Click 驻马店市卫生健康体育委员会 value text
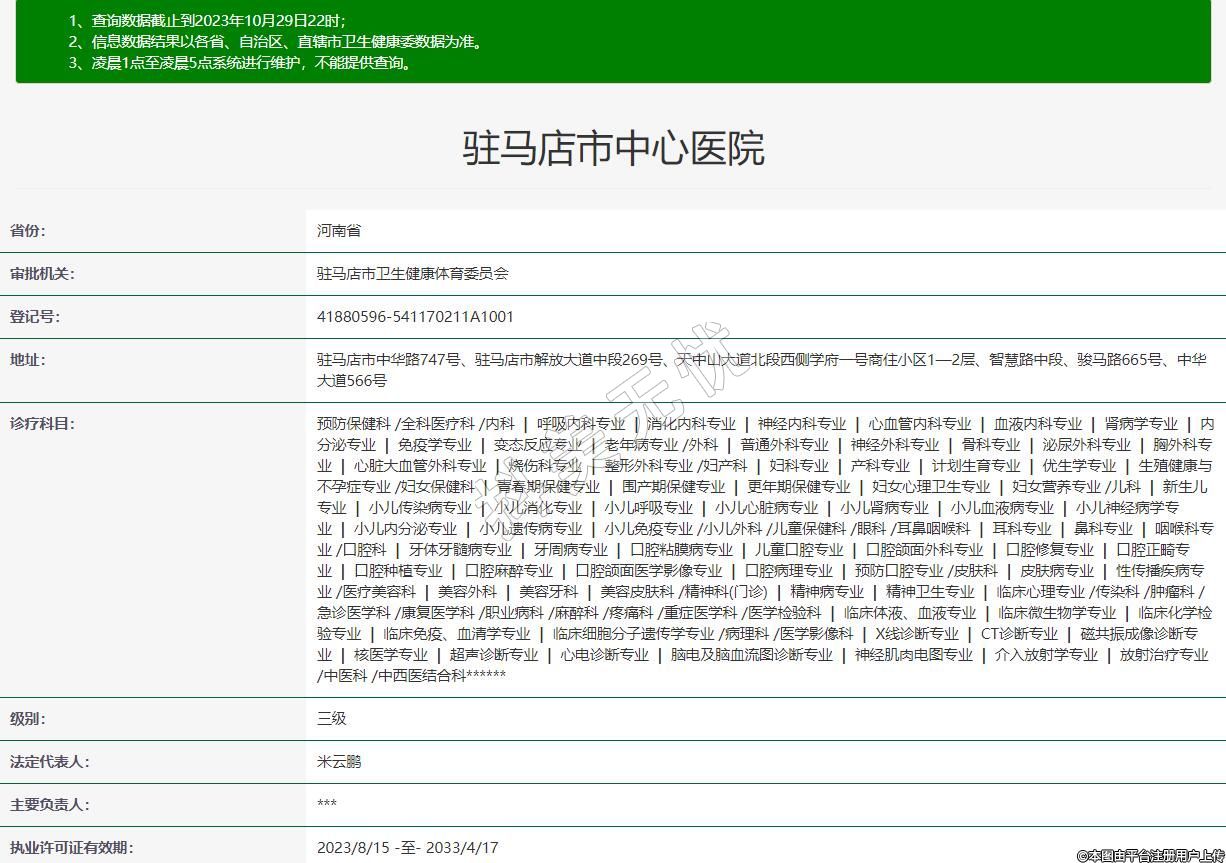The image size is (1226, 863). click(x=412, y=274)
